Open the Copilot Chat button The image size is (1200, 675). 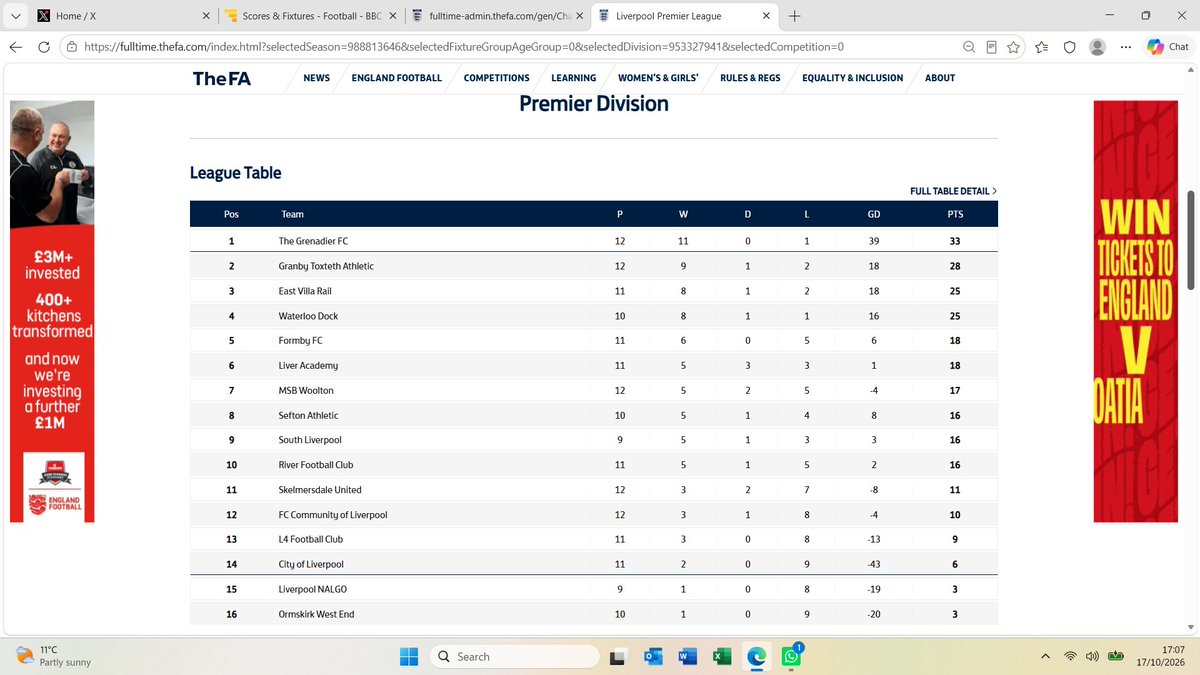click(1168, 47)
